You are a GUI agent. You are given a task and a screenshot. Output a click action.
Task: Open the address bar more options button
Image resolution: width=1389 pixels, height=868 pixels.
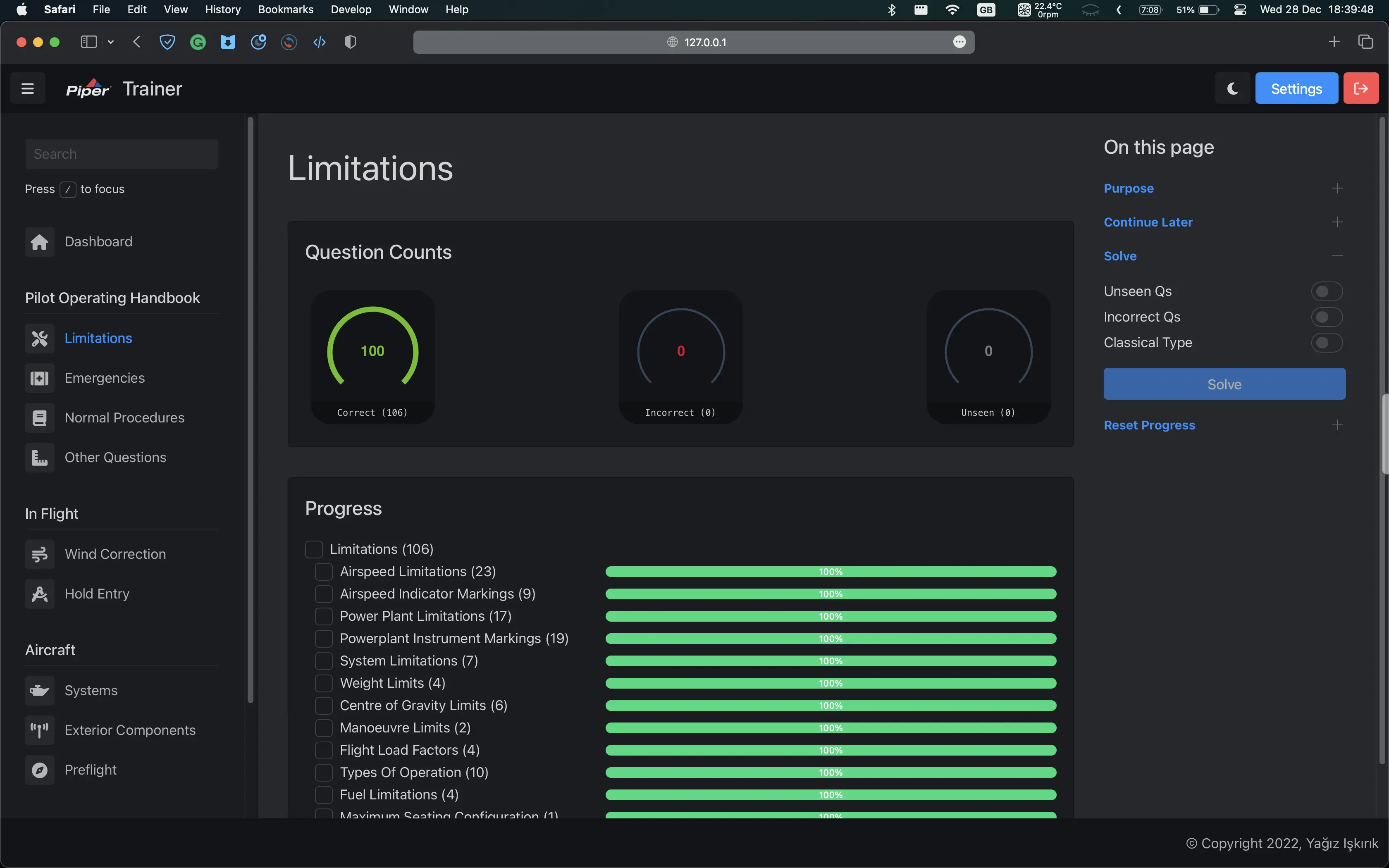coord(959,42)
